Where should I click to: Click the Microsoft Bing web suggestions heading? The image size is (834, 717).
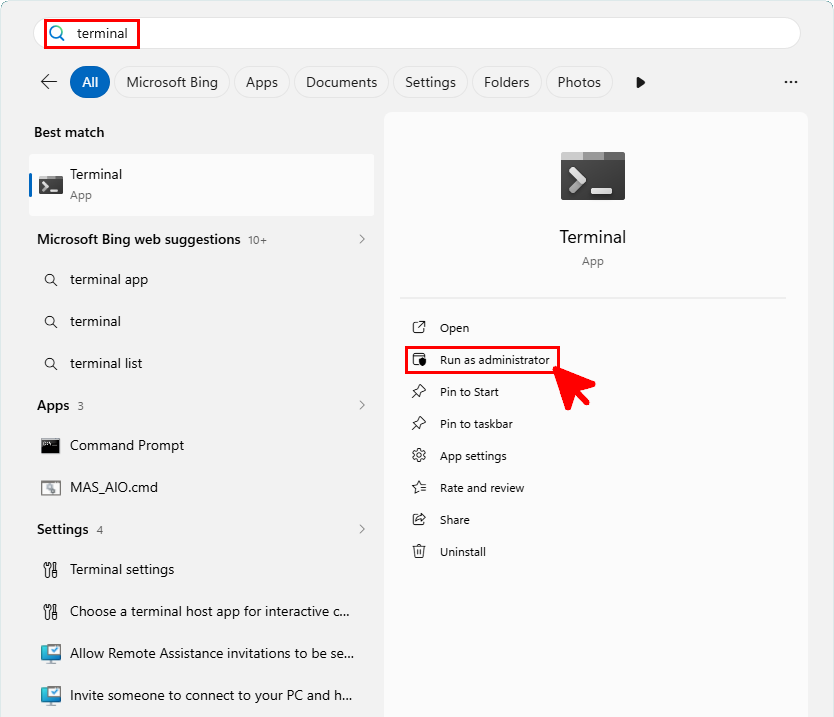(139, 239)
